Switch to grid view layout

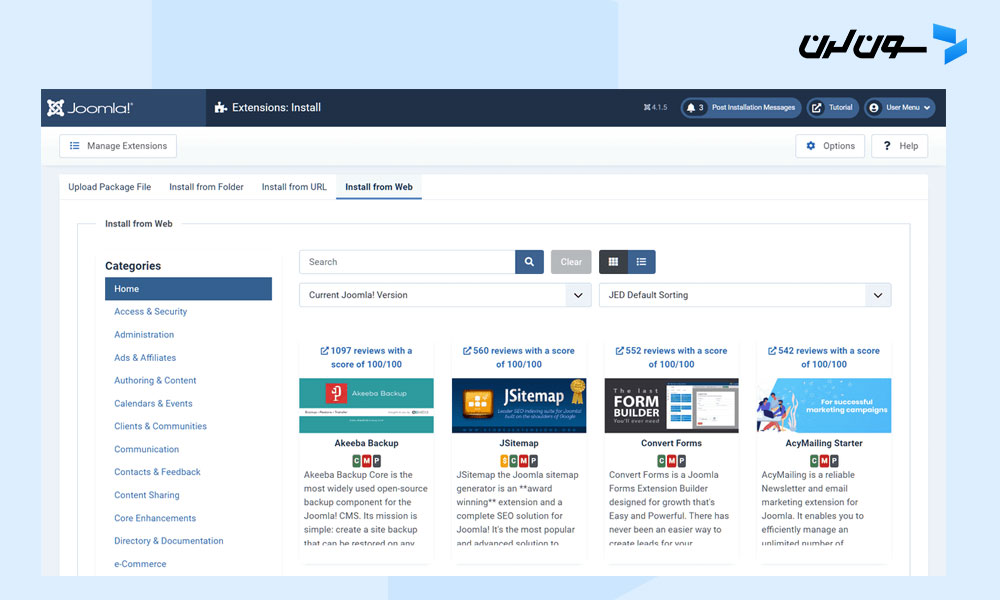[x=614, y=262]
